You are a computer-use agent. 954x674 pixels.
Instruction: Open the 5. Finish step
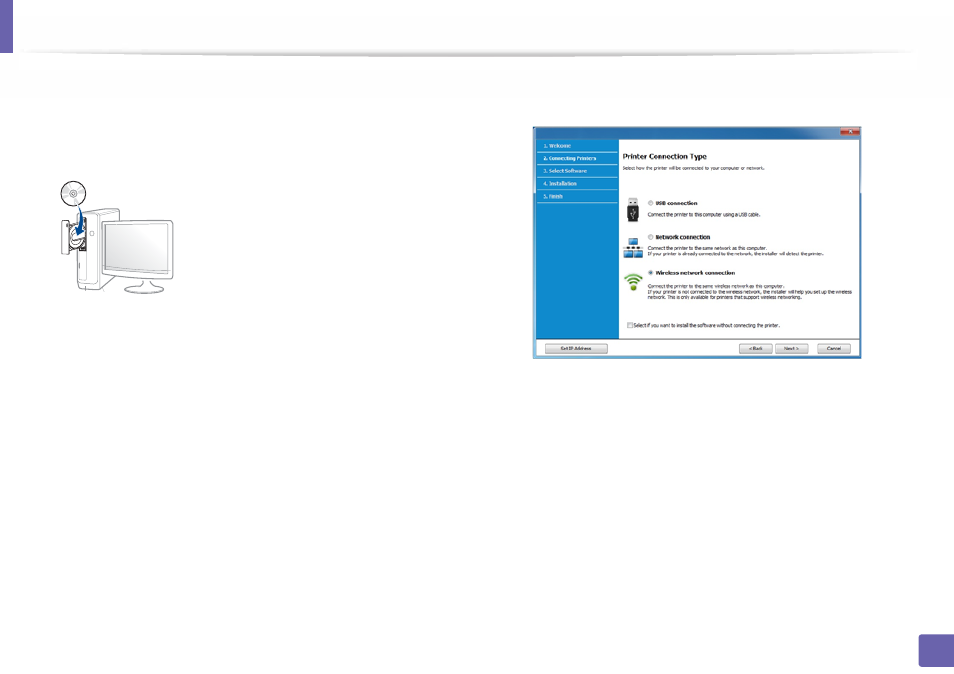pos(577,196)
